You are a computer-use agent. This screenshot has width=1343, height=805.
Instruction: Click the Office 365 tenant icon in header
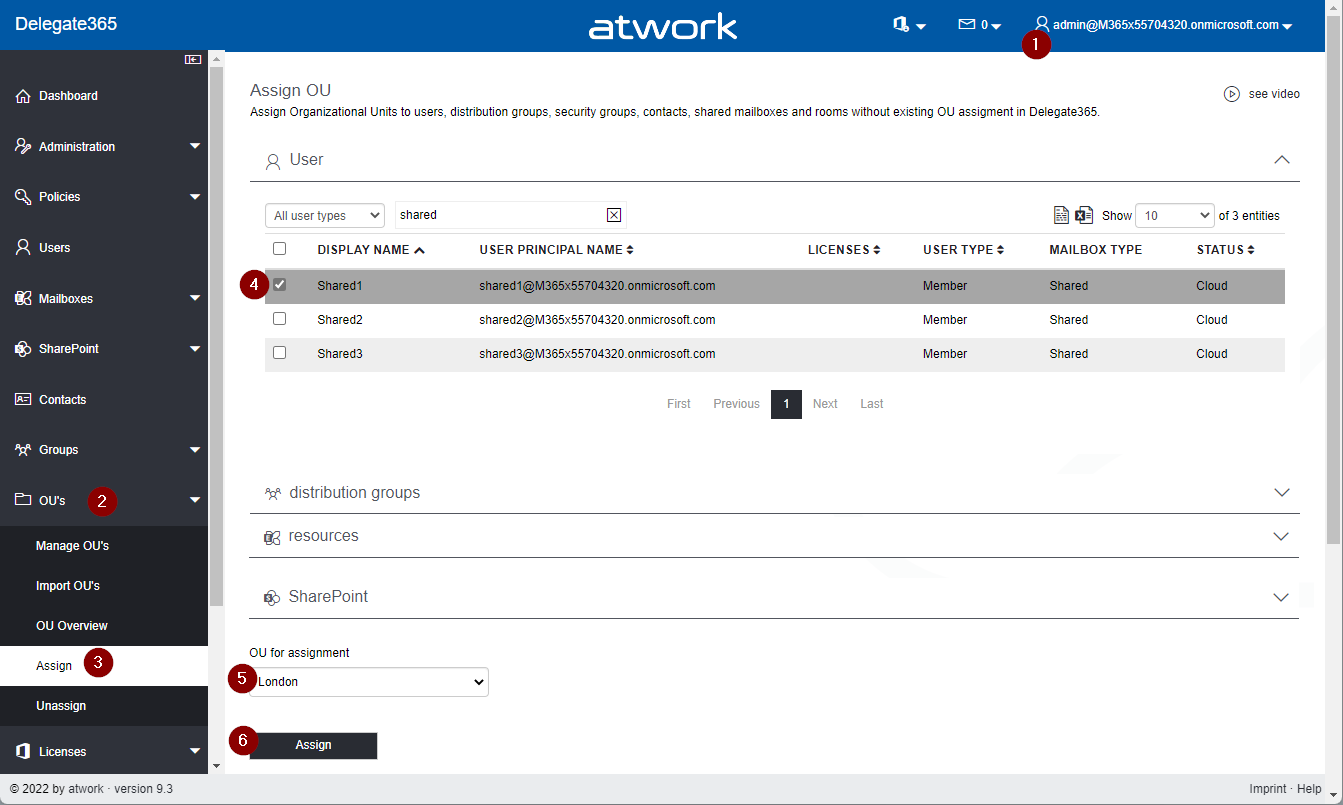901,25
